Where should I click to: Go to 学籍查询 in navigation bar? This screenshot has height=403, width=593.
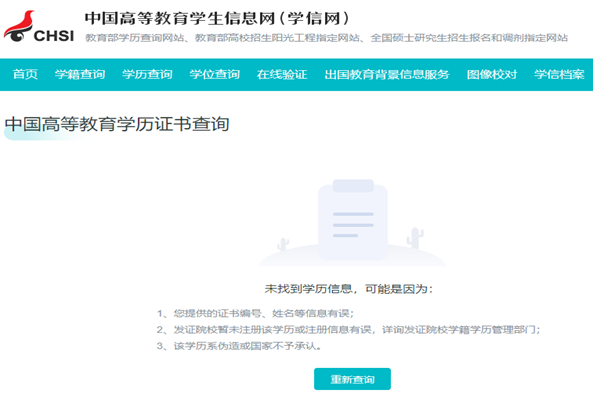(x=80, y=74)
